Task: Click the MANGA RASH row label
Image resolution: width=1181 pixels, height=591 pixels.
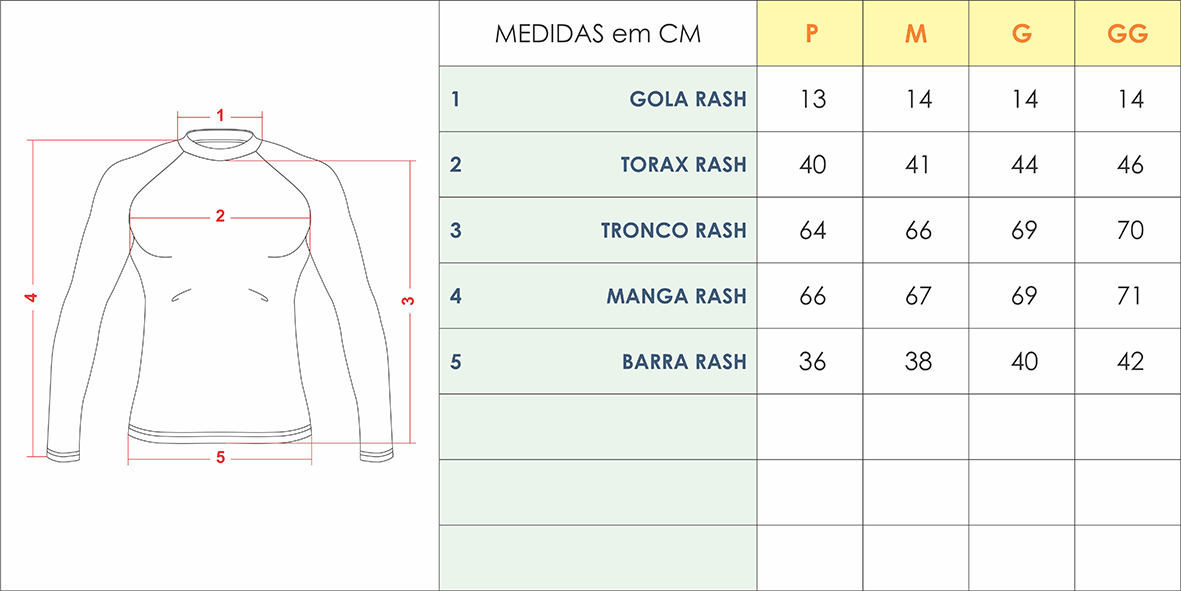Action: 676,296
